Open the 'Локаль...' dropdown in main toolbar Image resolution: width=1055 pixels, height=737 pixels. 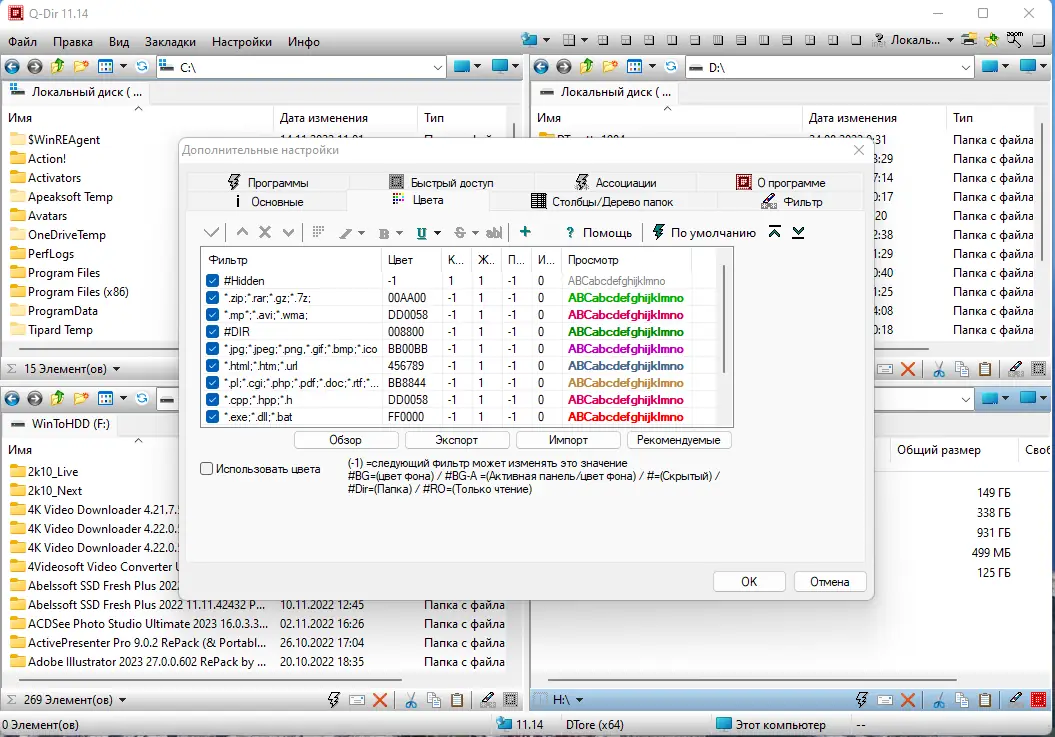point(950,40)
